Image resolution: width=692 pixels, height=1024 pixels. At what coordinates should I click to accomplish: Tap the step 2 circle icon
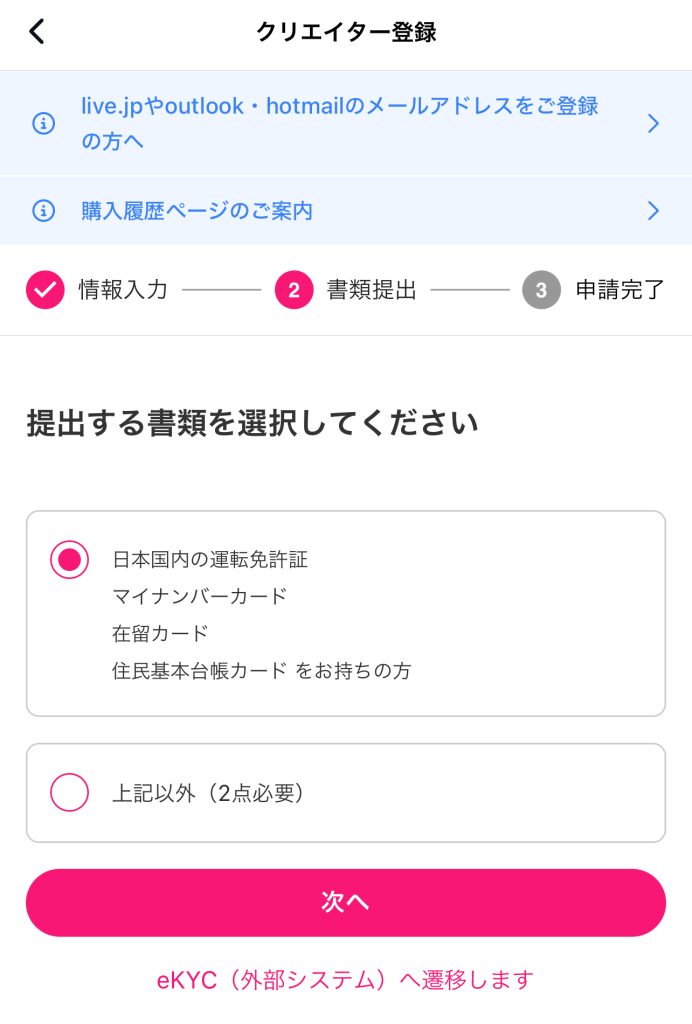coord(294,290)
